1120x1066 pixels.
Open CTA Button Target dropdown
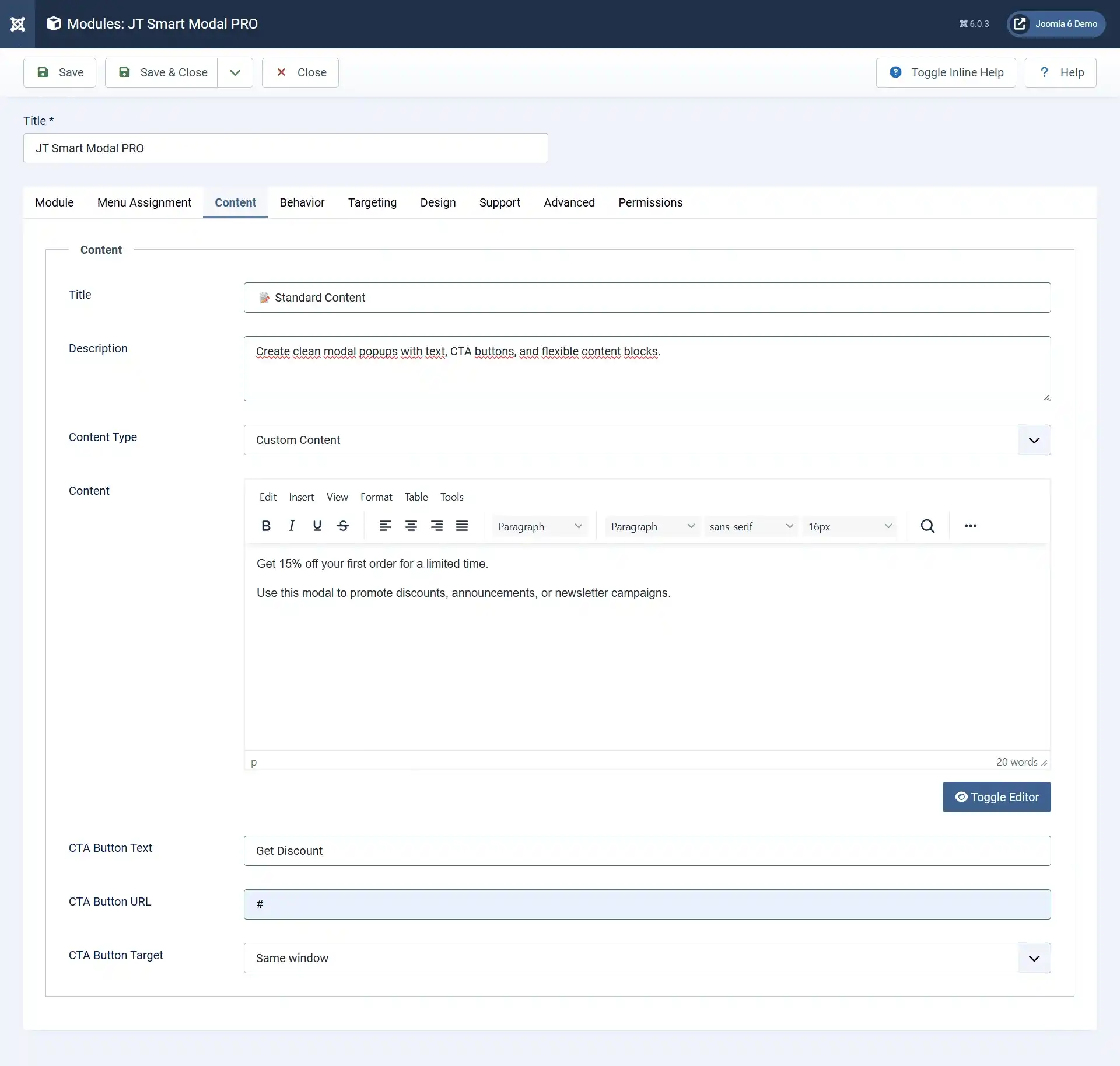(x=647, y=958)
